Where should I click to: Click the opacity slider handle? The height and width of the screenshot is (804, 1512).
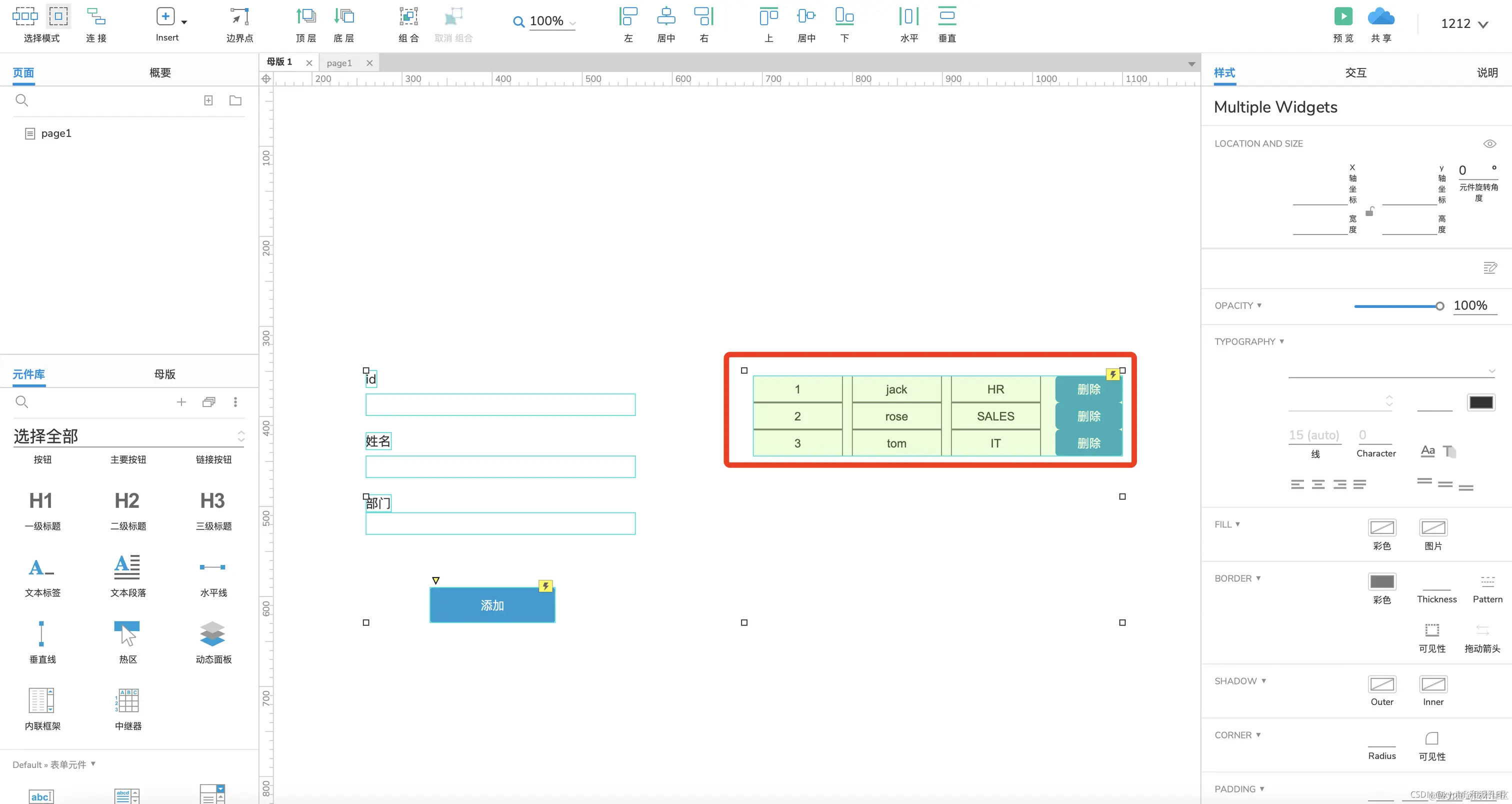point(1439,306)
